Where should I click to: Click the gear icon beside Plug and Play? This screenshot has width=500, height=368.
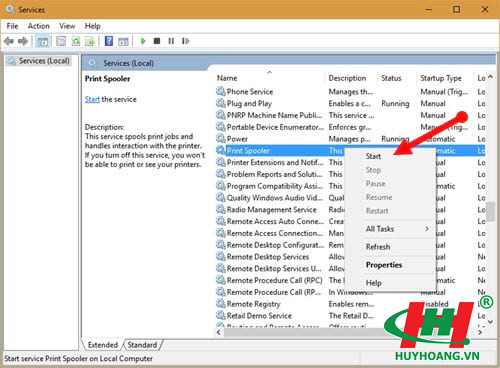click(221, 103)
